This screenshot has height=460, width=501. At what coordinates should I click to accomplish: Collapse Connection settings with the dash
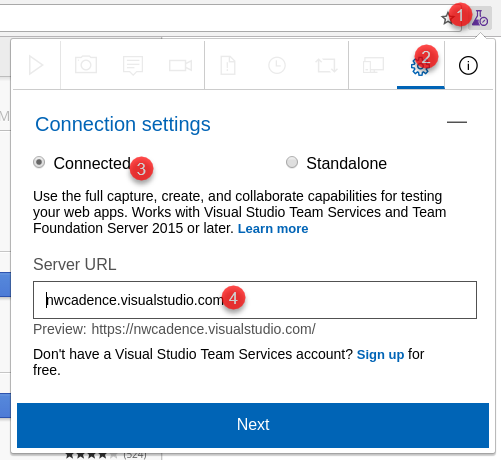tap(457, 122)
